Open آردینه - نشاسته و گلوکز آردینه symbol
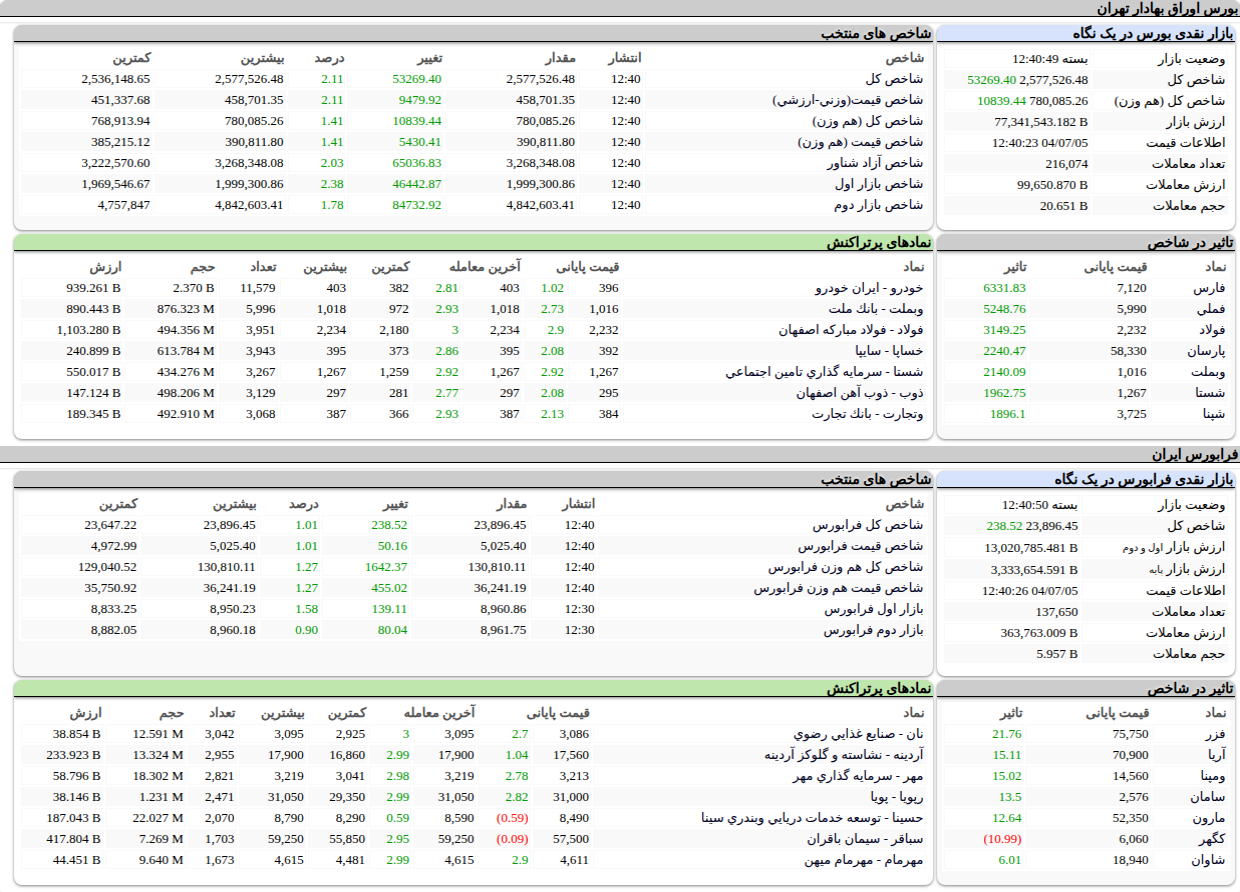 tap(845, 755)
